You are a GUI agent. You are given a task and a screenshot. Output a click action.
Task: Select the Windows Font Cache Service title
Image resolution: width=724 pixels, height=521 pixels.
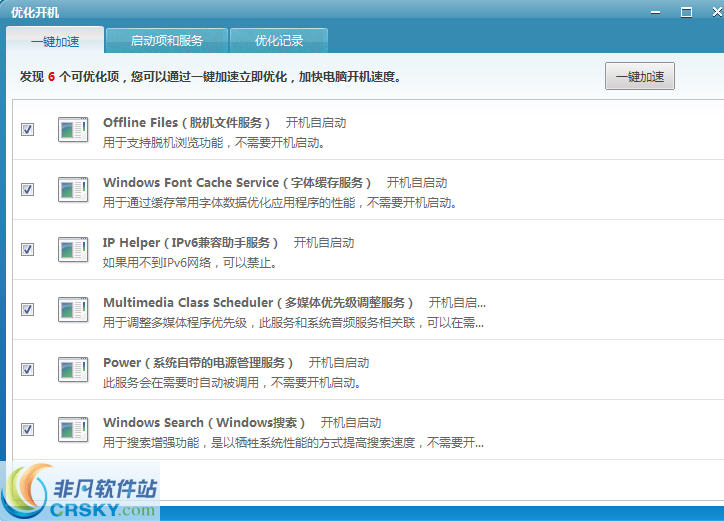pos(237,182)
